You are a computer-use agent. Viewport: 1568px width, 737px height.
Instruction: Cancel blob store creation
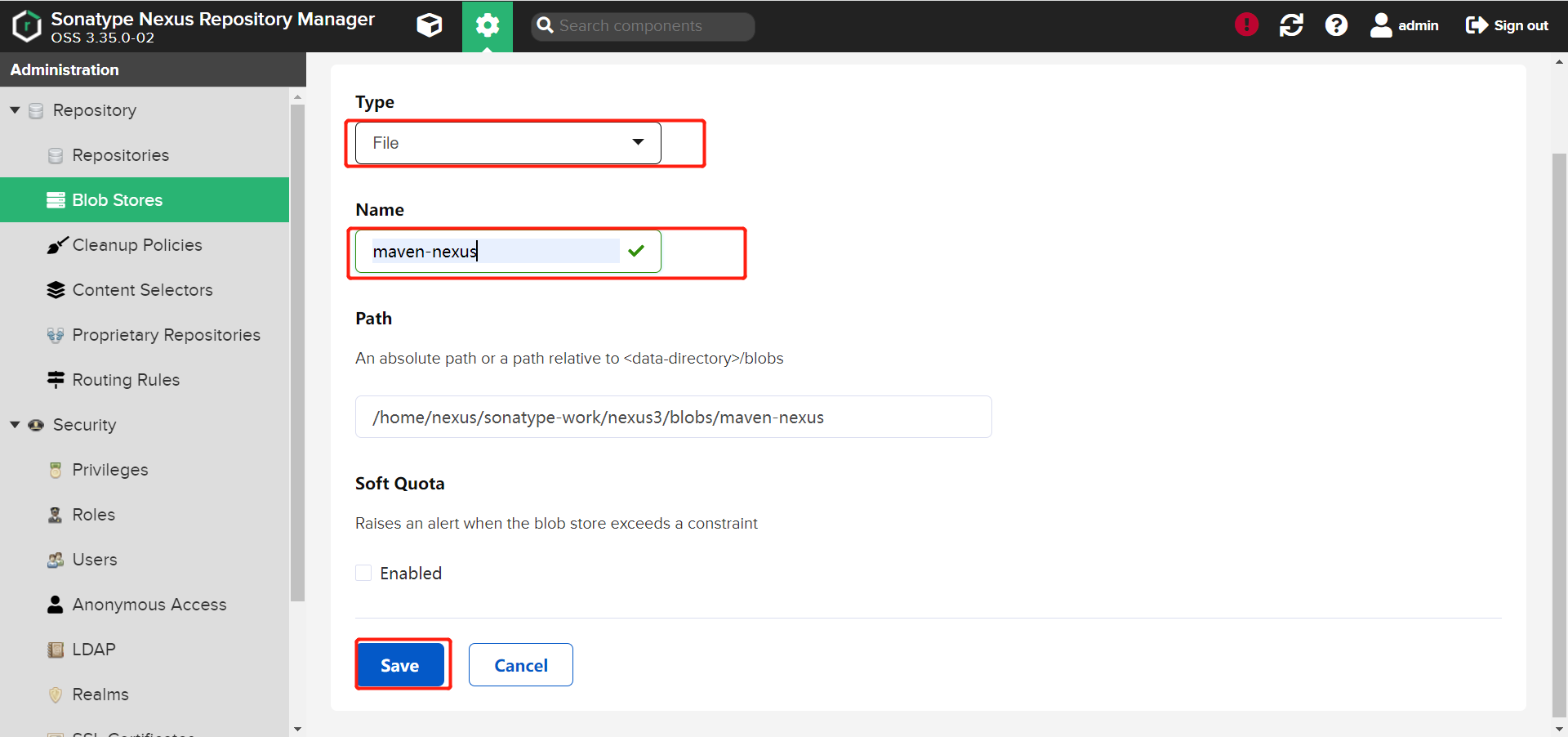[521, 665]
